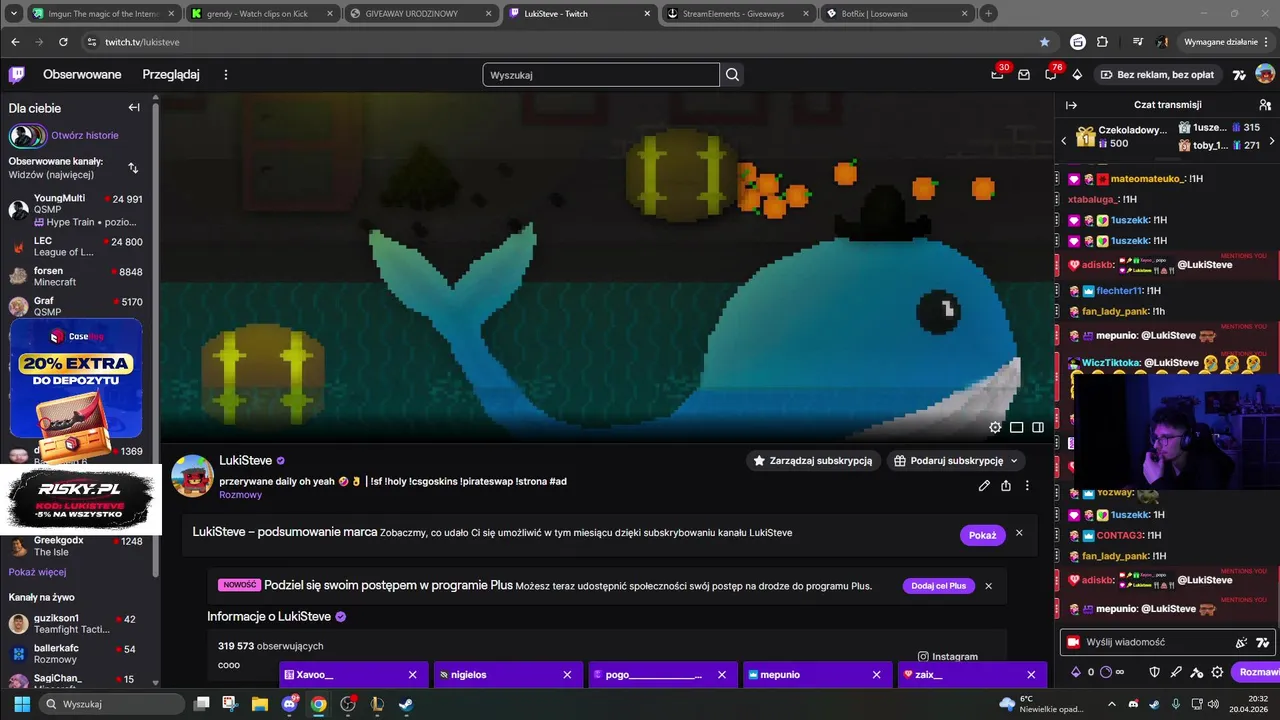
Task: Show previous gift leaderboard entry
Action: pos(1064,141)
